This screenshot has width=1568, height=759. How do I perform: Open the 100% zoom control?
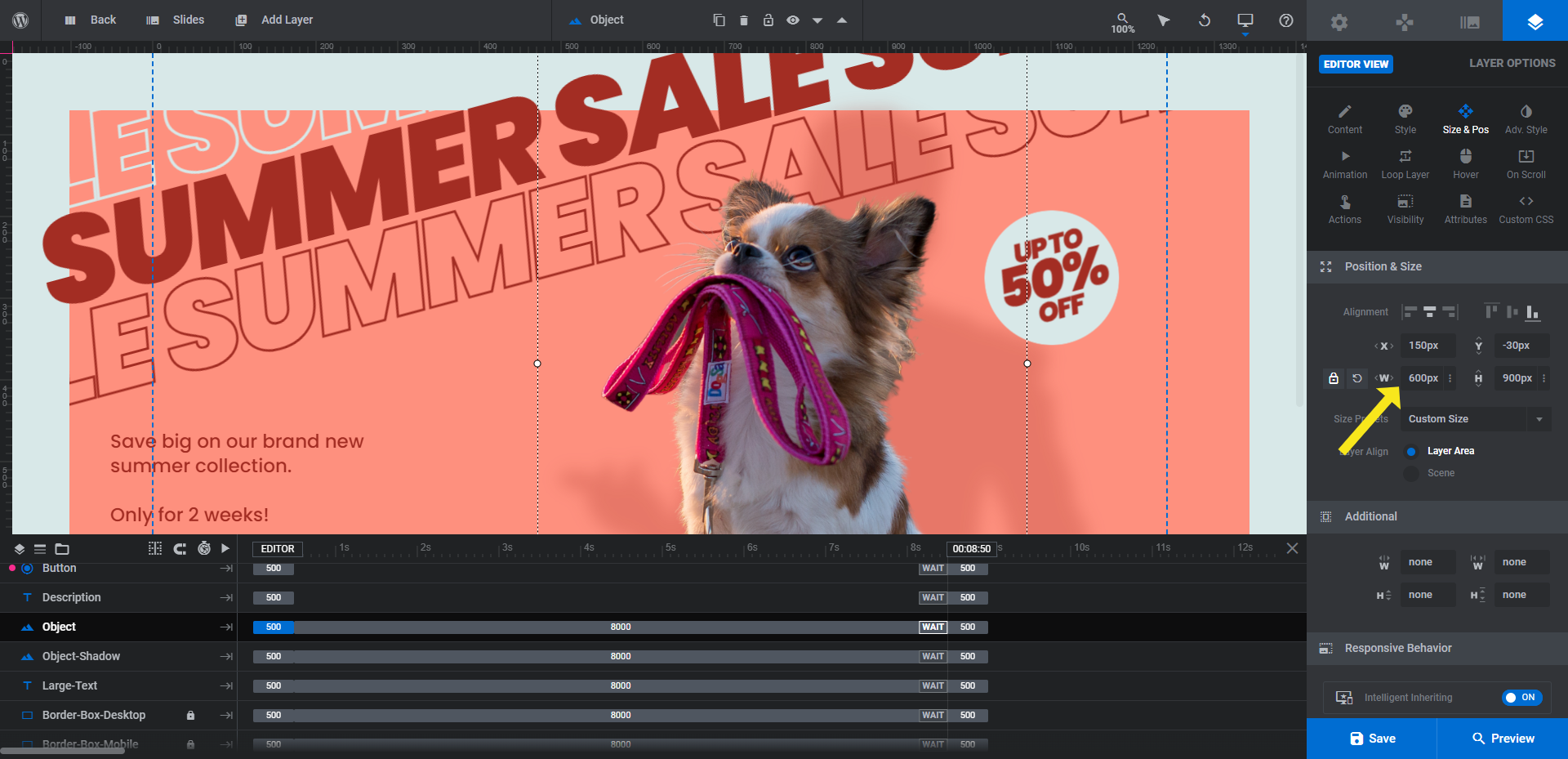tap(1123, 23)
